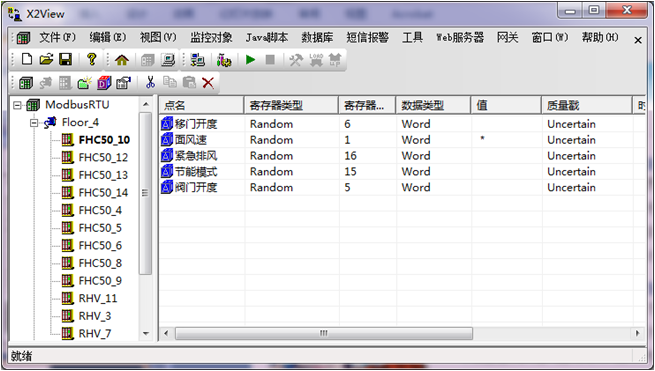Viewport: 655px width, 371px height.
Task: Sort by the 数据类型 column header
Action: (433, 105)
